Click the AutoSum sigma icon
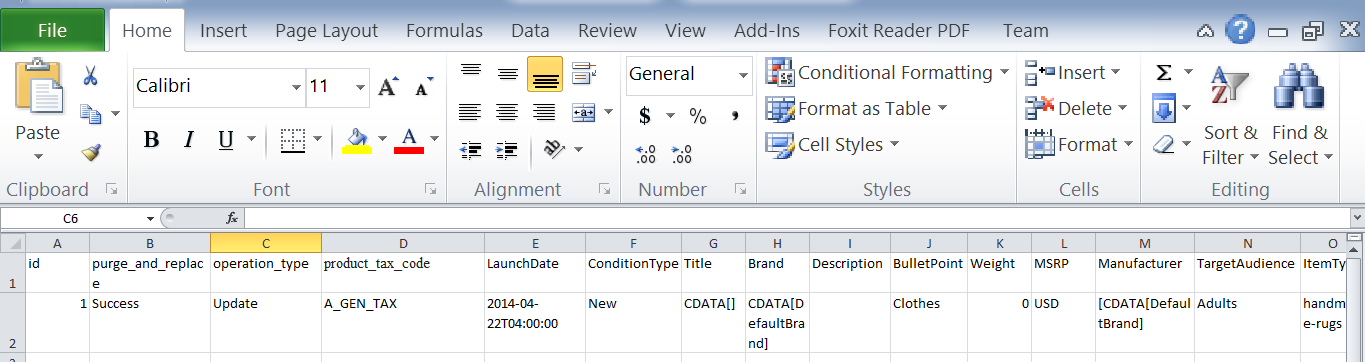1365x362 pixels. (x=1164, y=72)
